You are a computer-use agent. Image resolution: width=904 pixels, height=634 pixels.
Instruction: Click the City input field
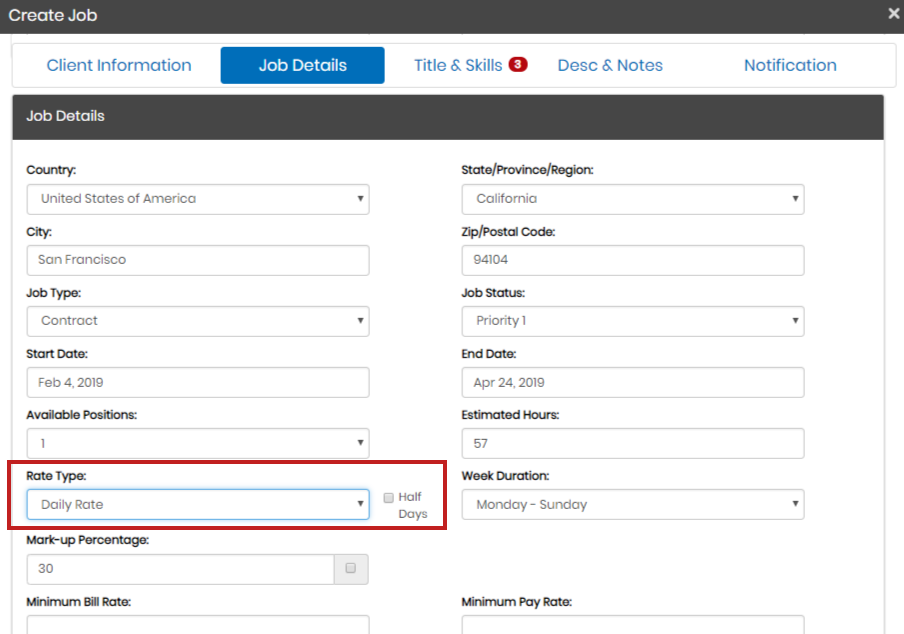click(197, 260)
